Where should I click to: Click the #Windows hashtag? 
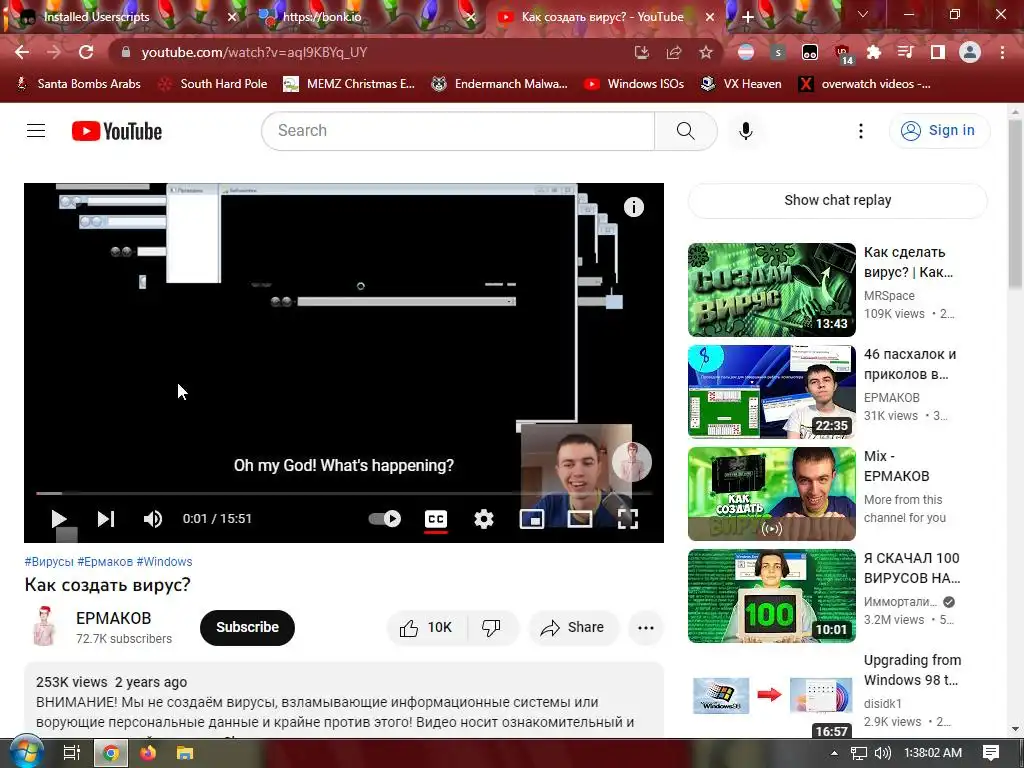coord(164,562)
